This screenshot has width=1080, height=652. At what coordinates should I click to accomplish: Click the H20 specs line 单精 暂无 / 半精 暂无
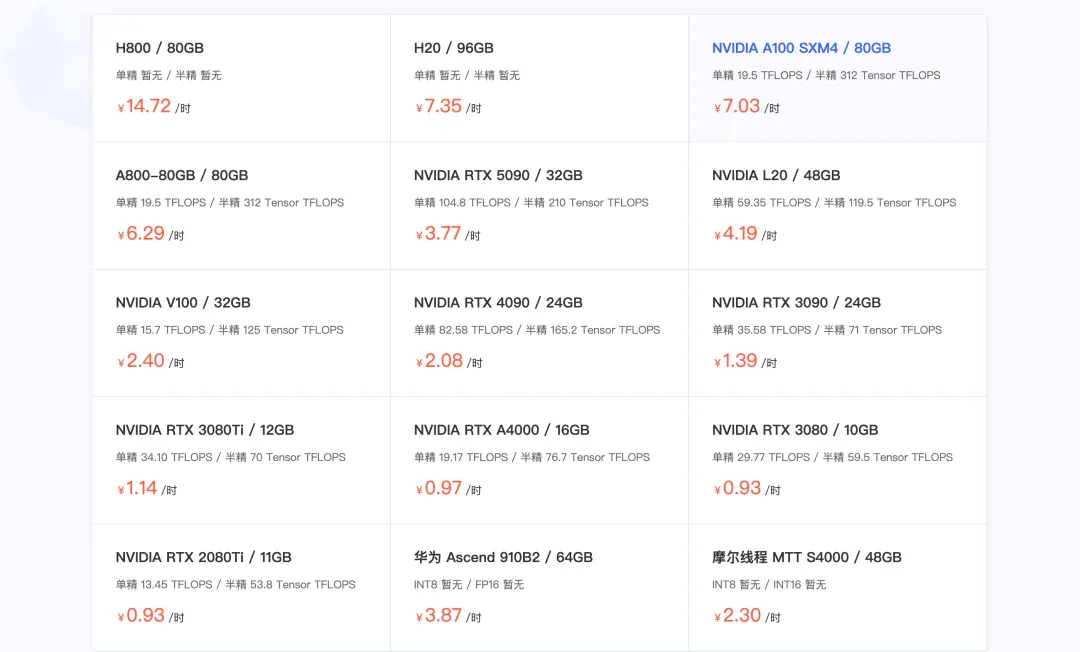point(466,76)
